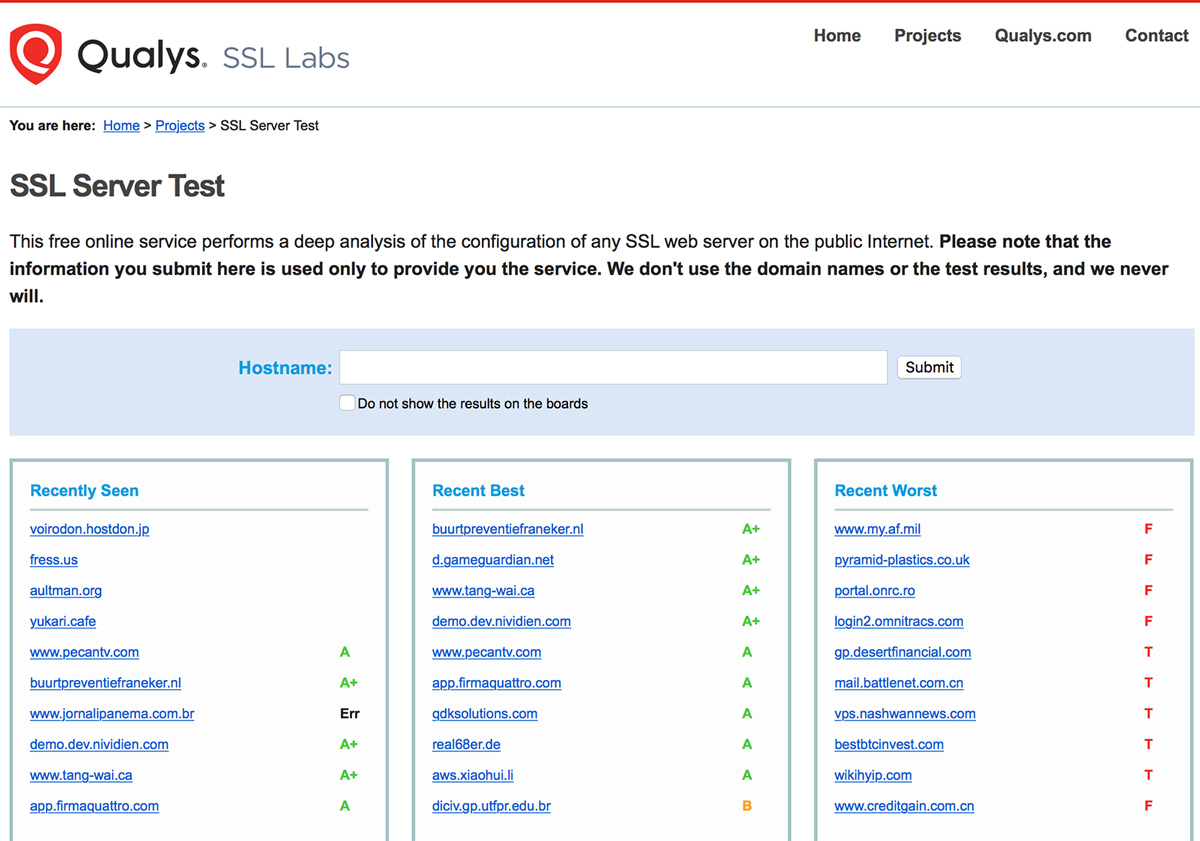Tick the 'Do not show the results on the boards' checkbox
This screenshot has width=1200, height=841.
[347, 403]
